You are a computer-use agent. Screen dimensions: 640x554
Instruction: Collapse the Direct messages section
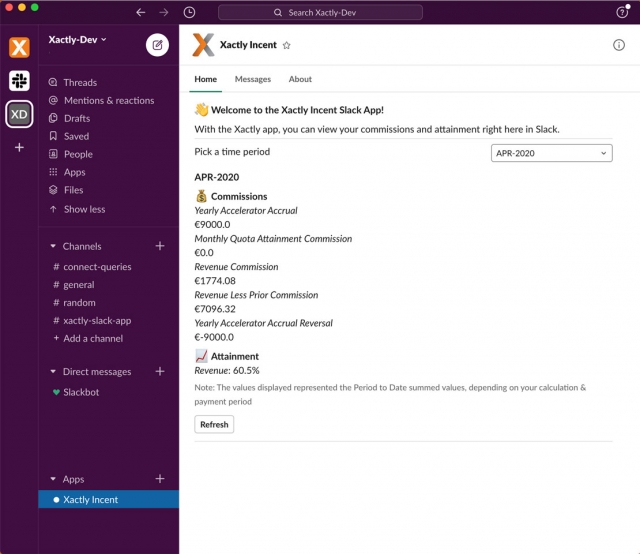53,372
